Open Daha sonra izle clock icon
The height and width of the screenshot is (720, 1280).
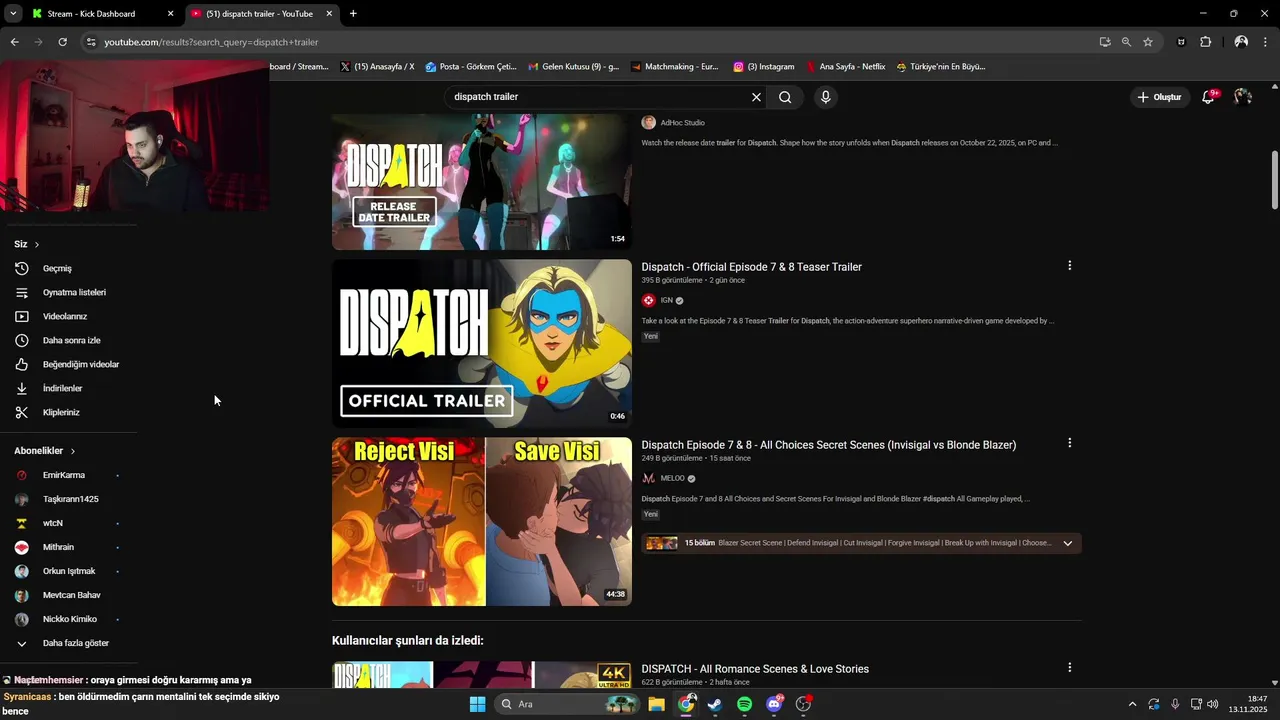coord(22,340)
